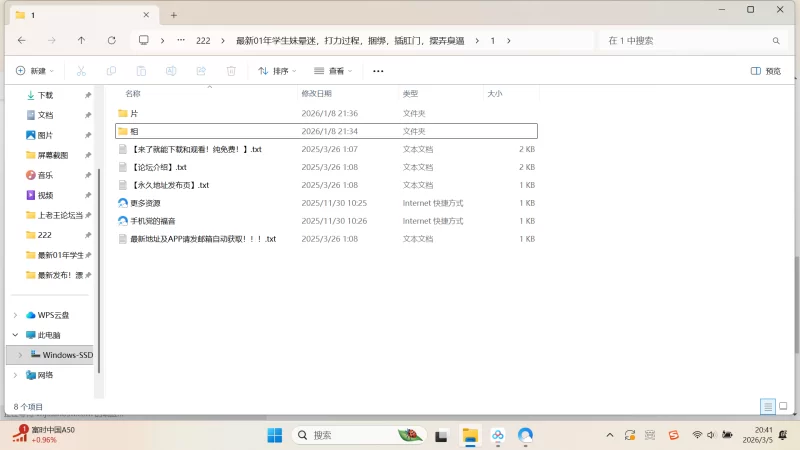Screen dimensions: 800x450
Task: Select 下载 in the sidebar
Action: 46,95
